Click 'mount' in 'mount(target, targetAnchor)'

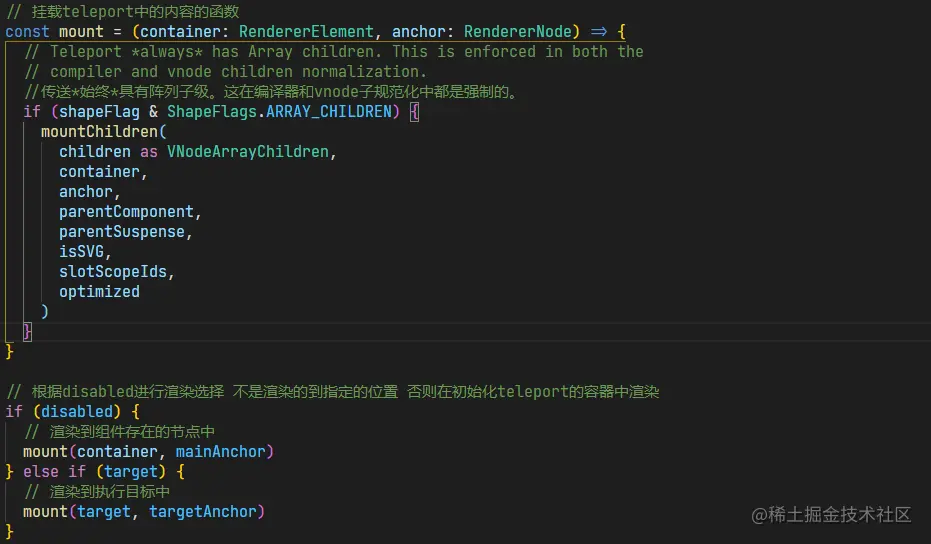45,512
